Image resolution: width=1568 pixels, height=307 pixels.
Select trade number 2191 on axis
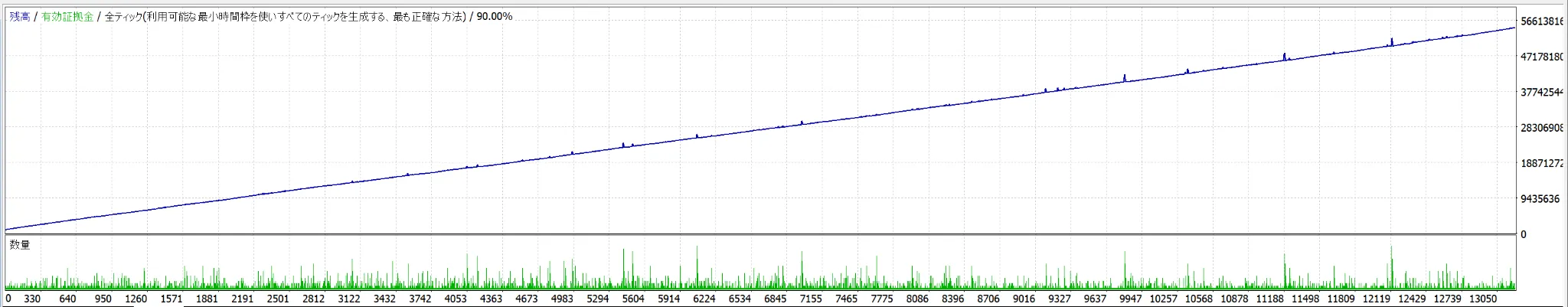point(242,299)
